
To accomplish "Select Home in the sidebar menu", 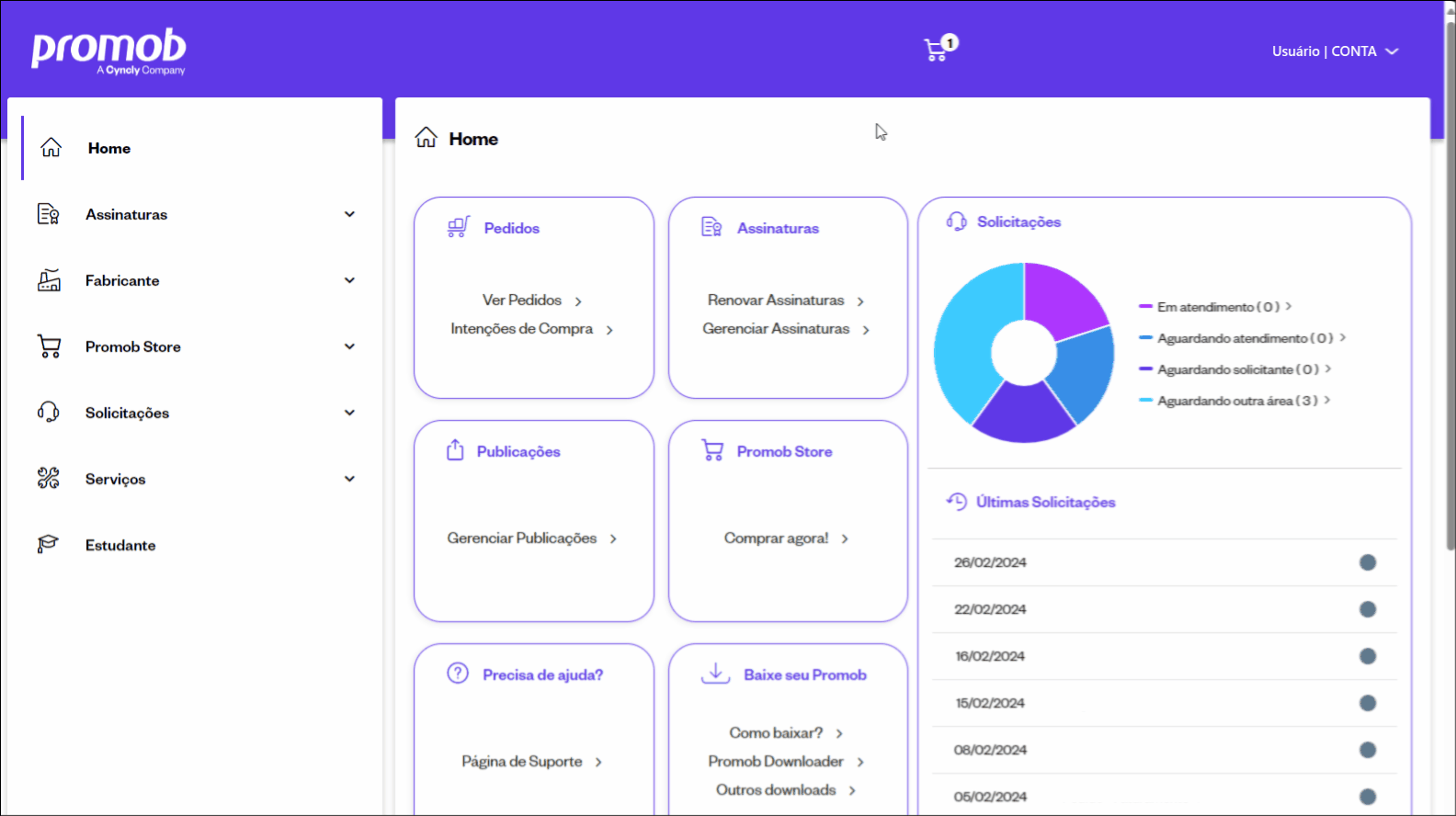I will click(109, 148).
